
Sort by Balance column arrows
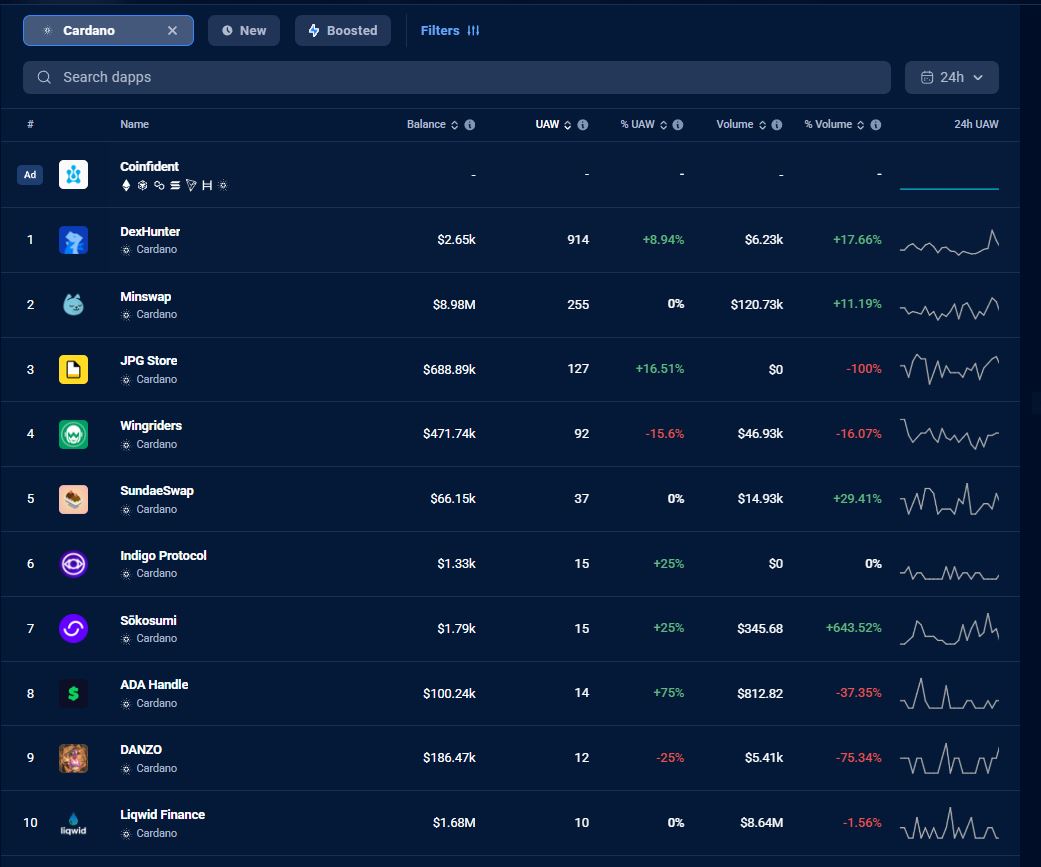tap(454, 125)
